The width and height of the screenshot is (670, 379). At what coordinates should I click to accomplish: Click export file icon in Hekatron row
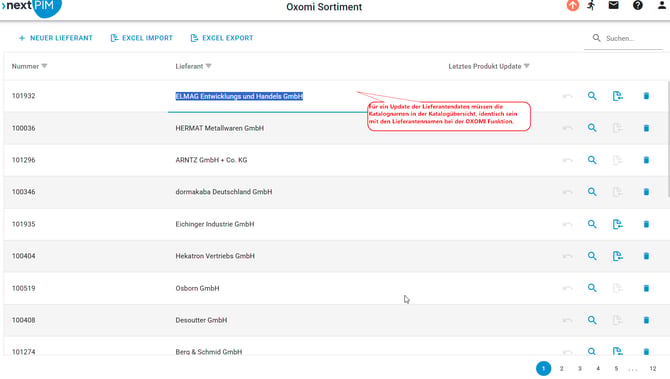tap(617, 256)
